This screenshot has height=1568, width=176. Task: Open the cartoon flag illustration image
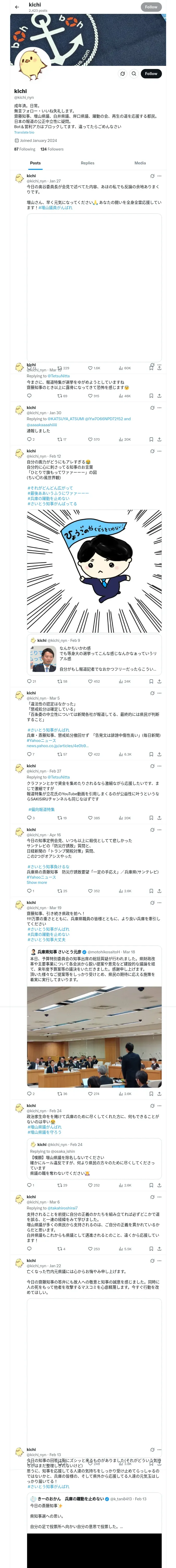[x=94, y=571]
